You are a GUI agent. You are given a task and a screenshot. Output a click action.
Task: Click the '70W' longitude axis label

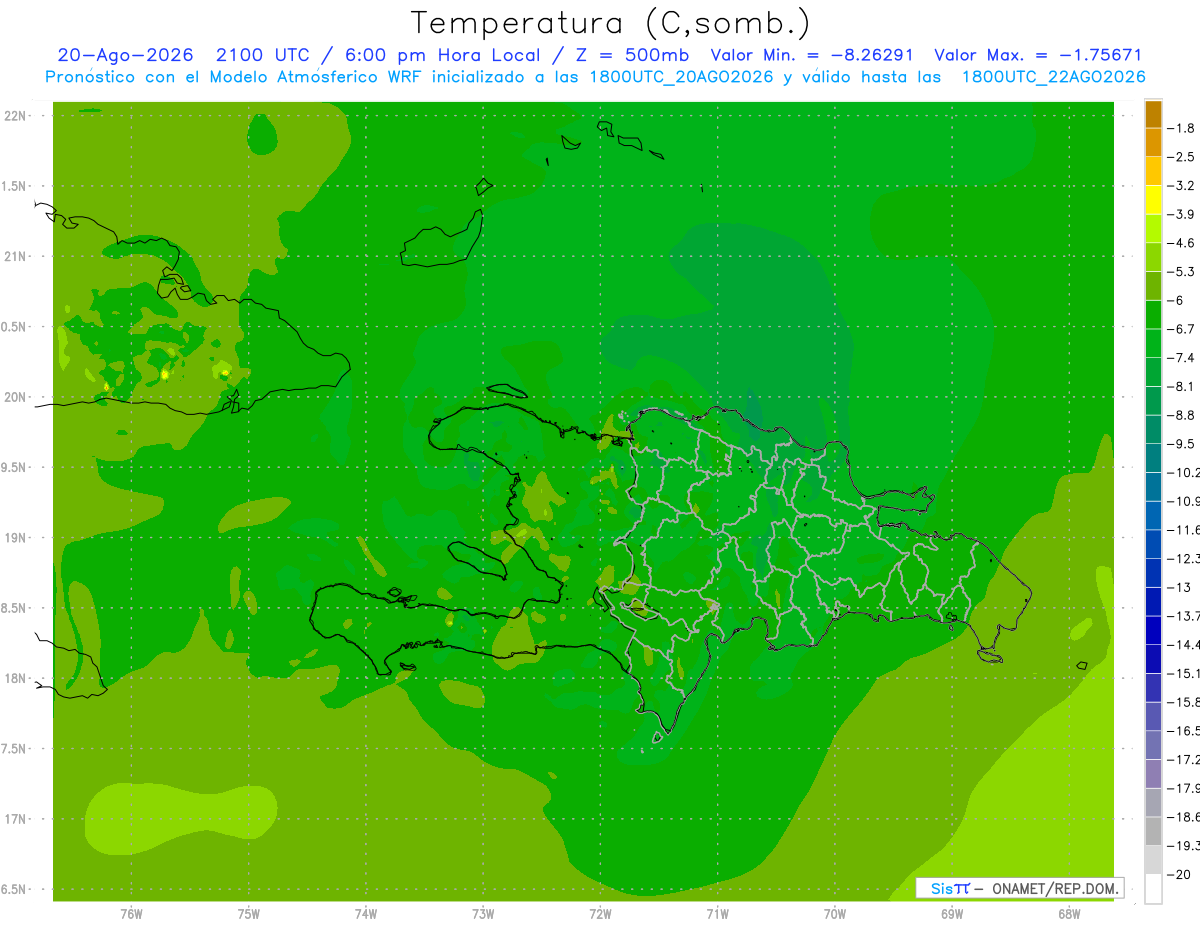[x=835, y=914]
